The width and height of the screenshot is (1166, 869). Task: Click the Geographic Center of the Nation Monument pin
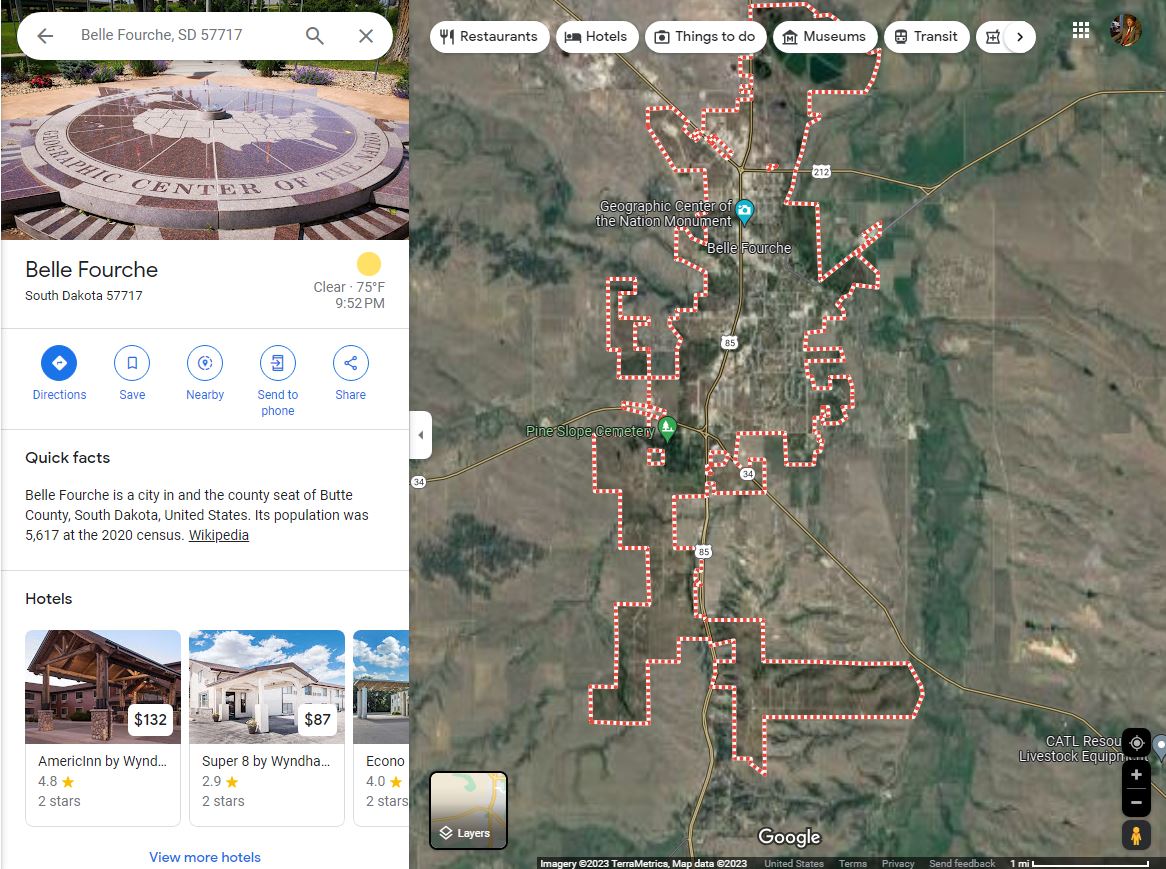(744, 213)
